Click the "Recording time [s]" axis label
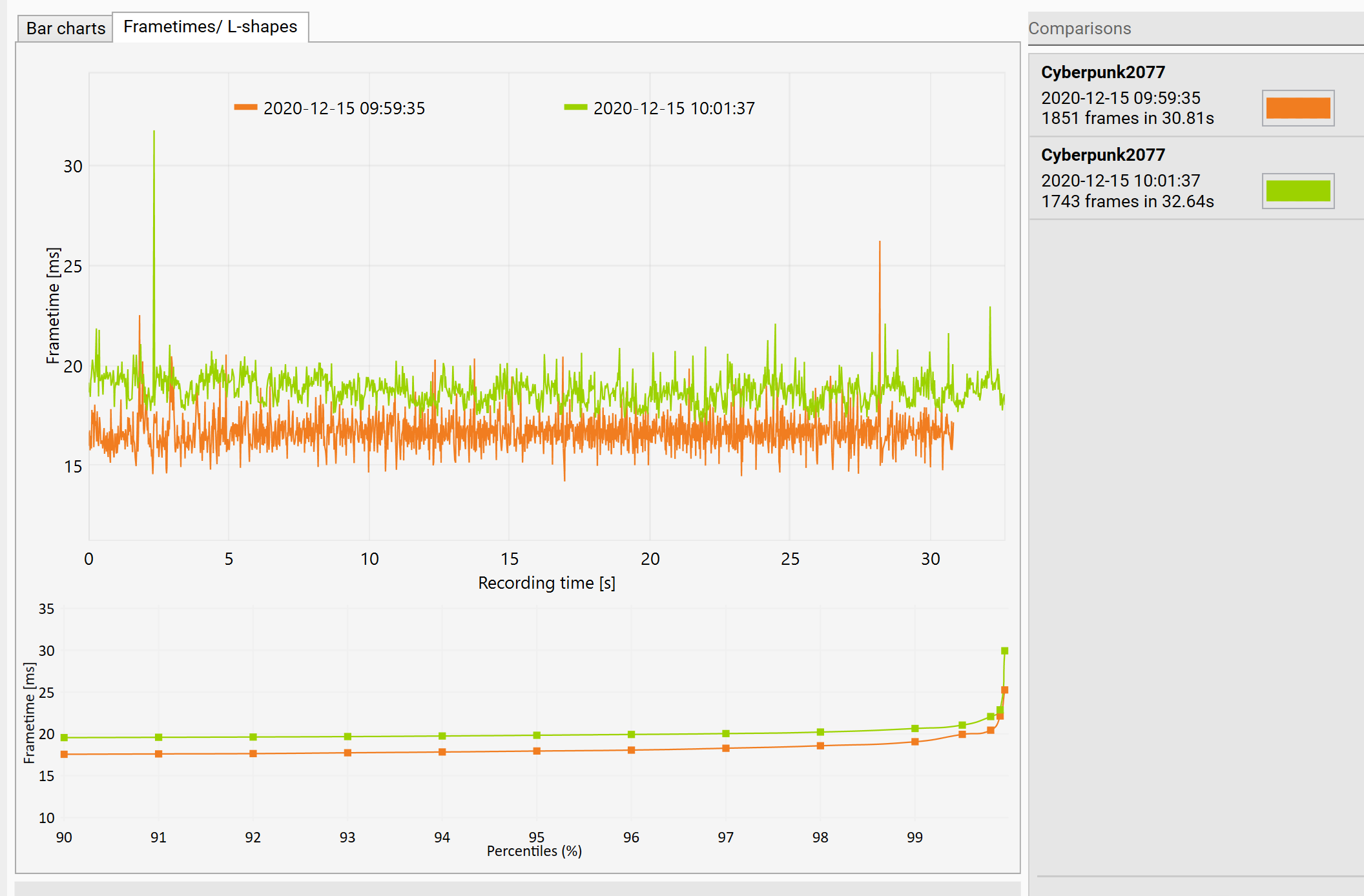 (546, 583)
